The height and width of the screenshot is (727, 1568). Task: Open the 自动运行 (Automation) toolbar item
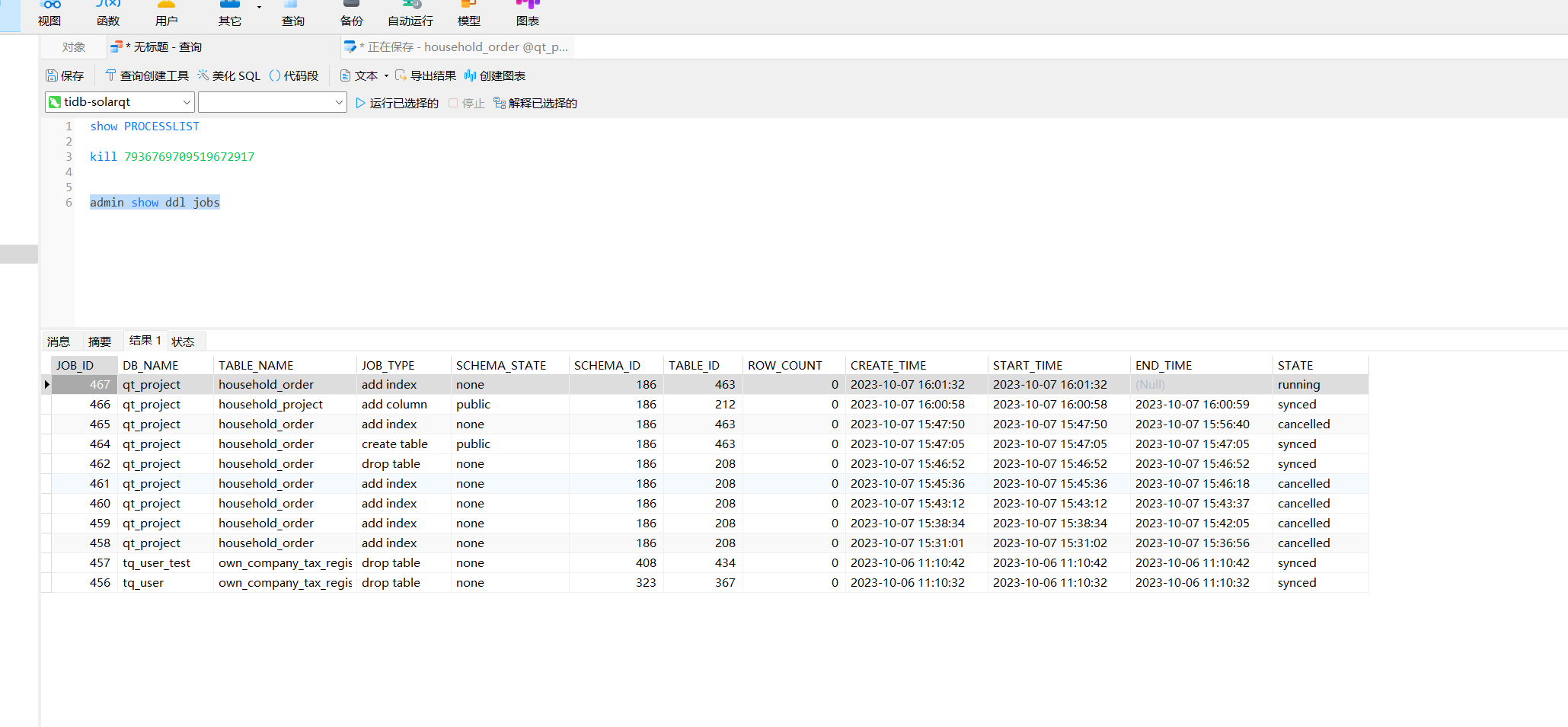[x=410, y=14]
